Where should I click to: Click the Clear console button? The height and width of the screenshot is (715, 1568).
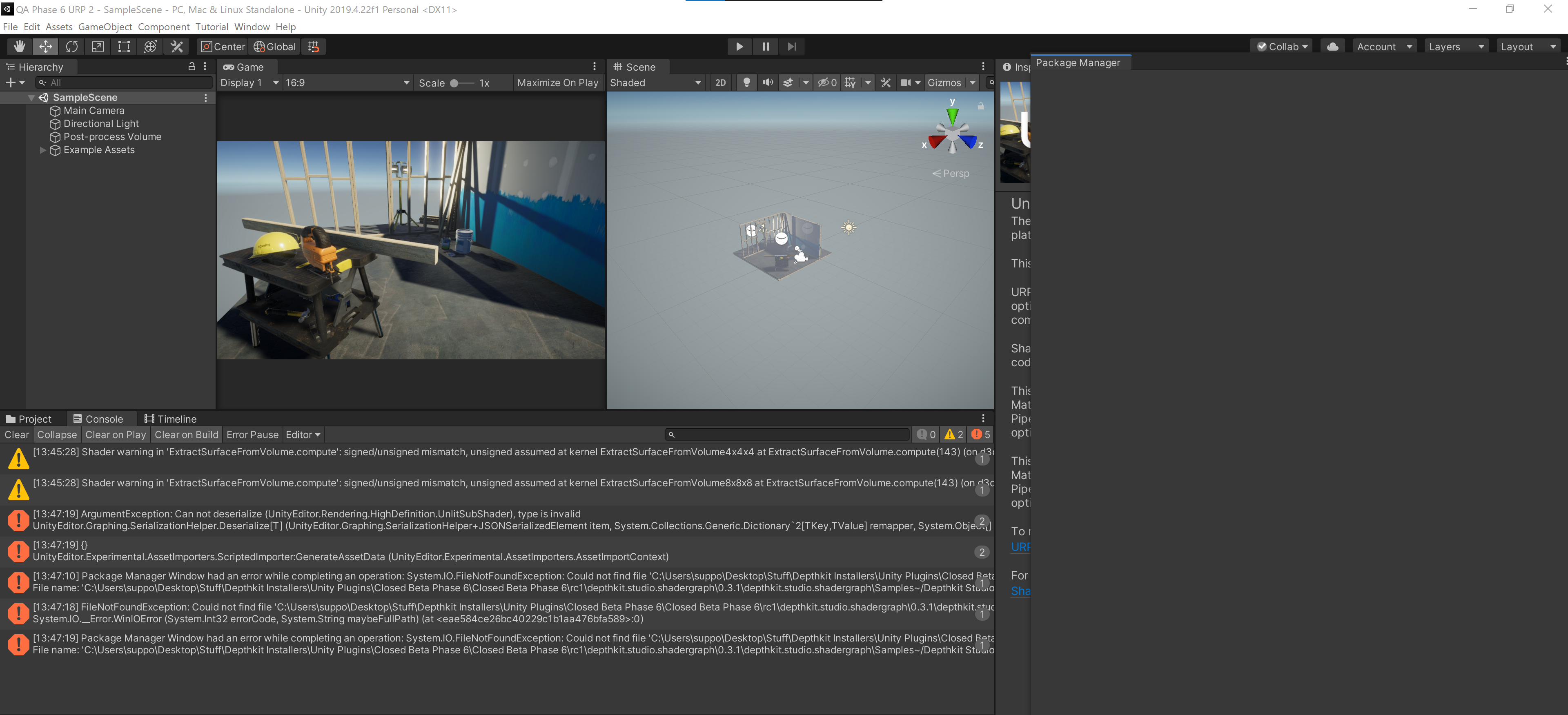pos(16,434)
